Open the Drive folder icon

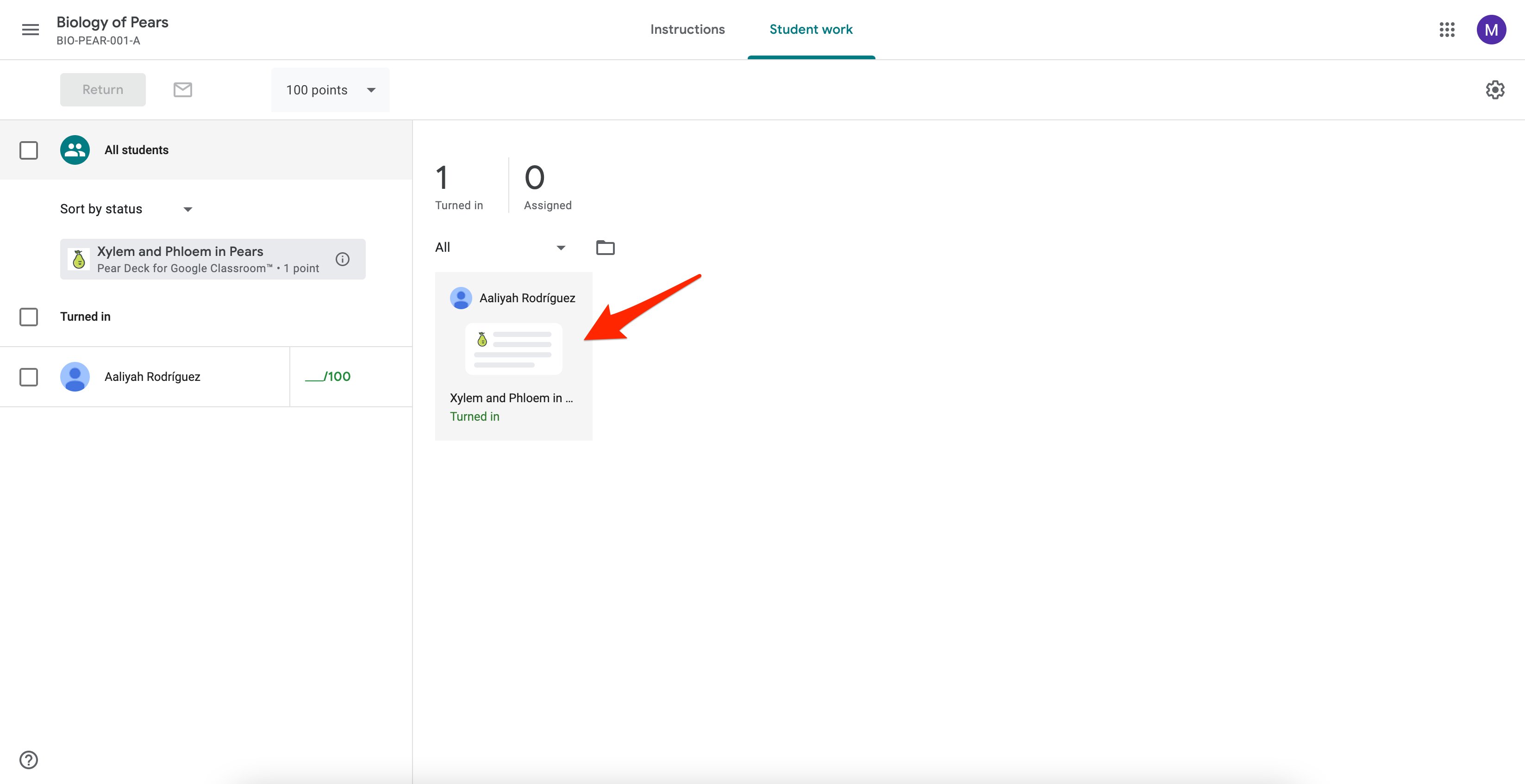605,247
